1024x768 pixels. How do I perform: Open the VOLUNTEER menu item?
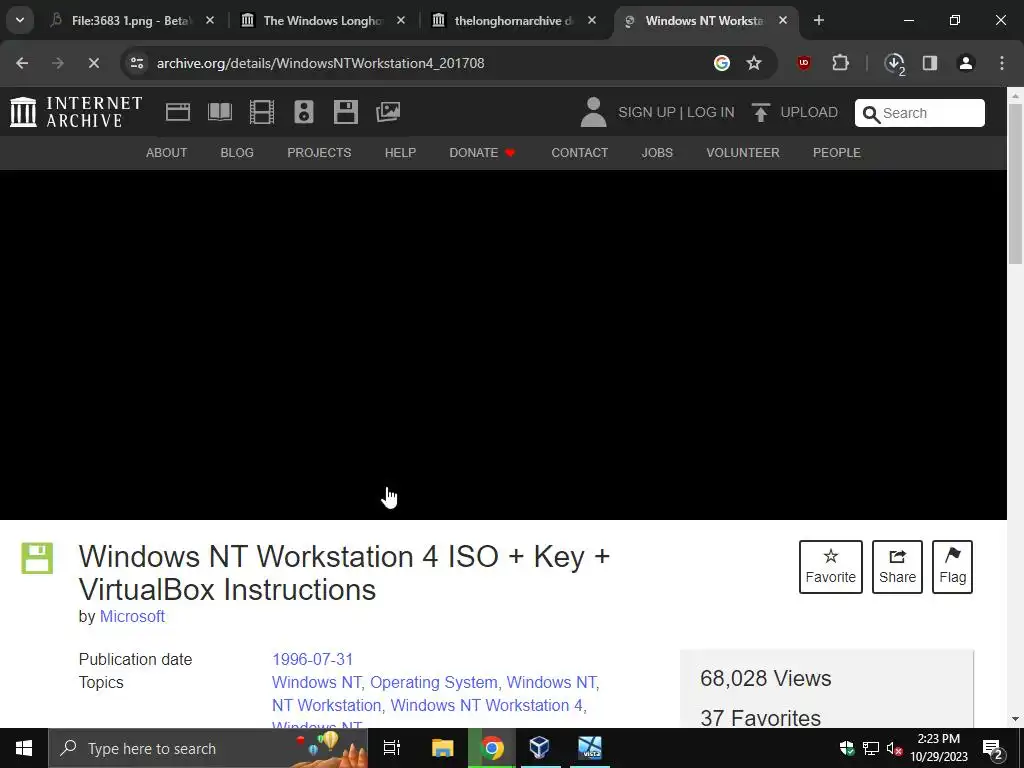(743, 153)
